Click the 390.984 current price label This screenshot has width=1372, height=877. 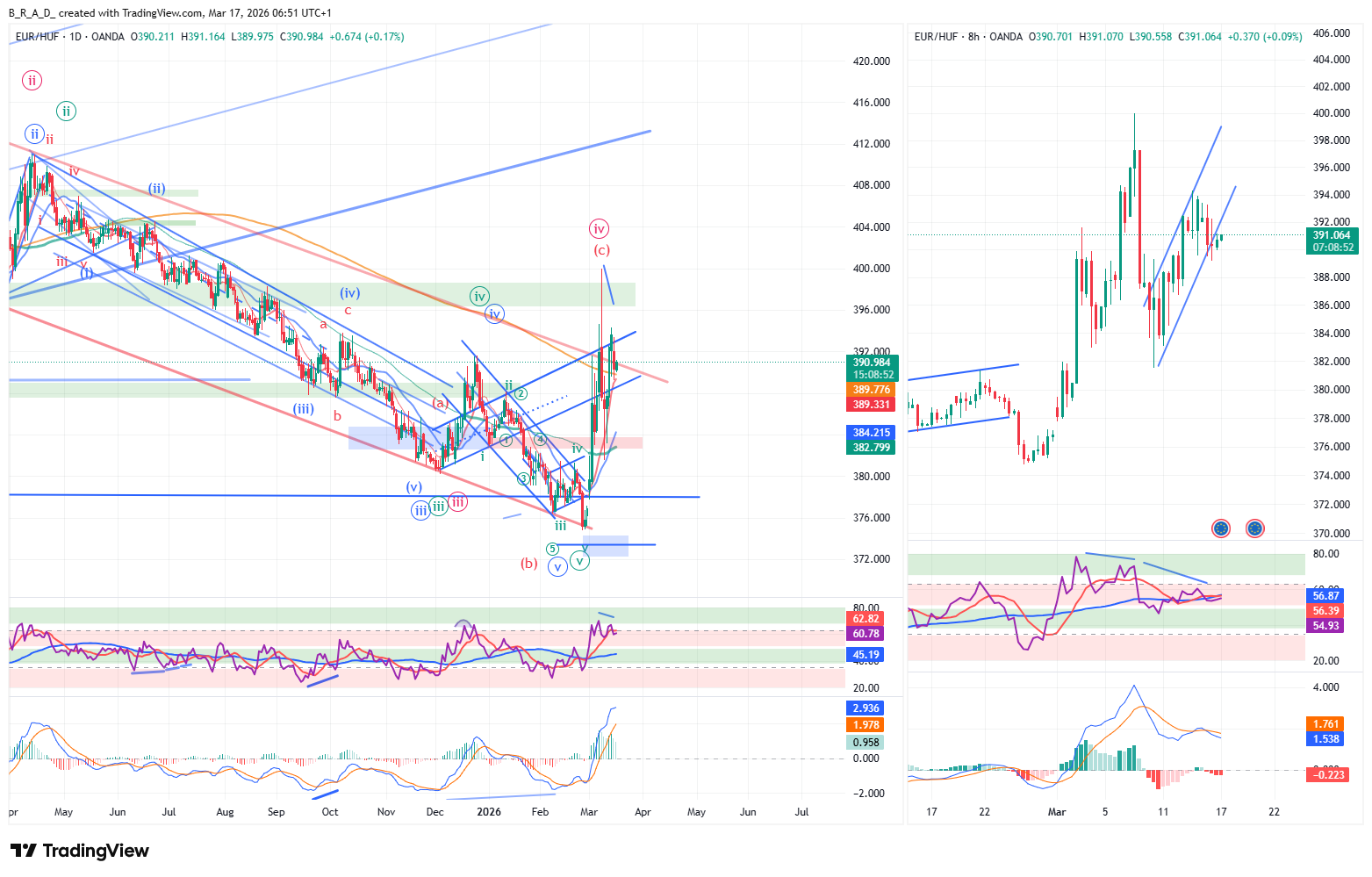pos(871,363)
